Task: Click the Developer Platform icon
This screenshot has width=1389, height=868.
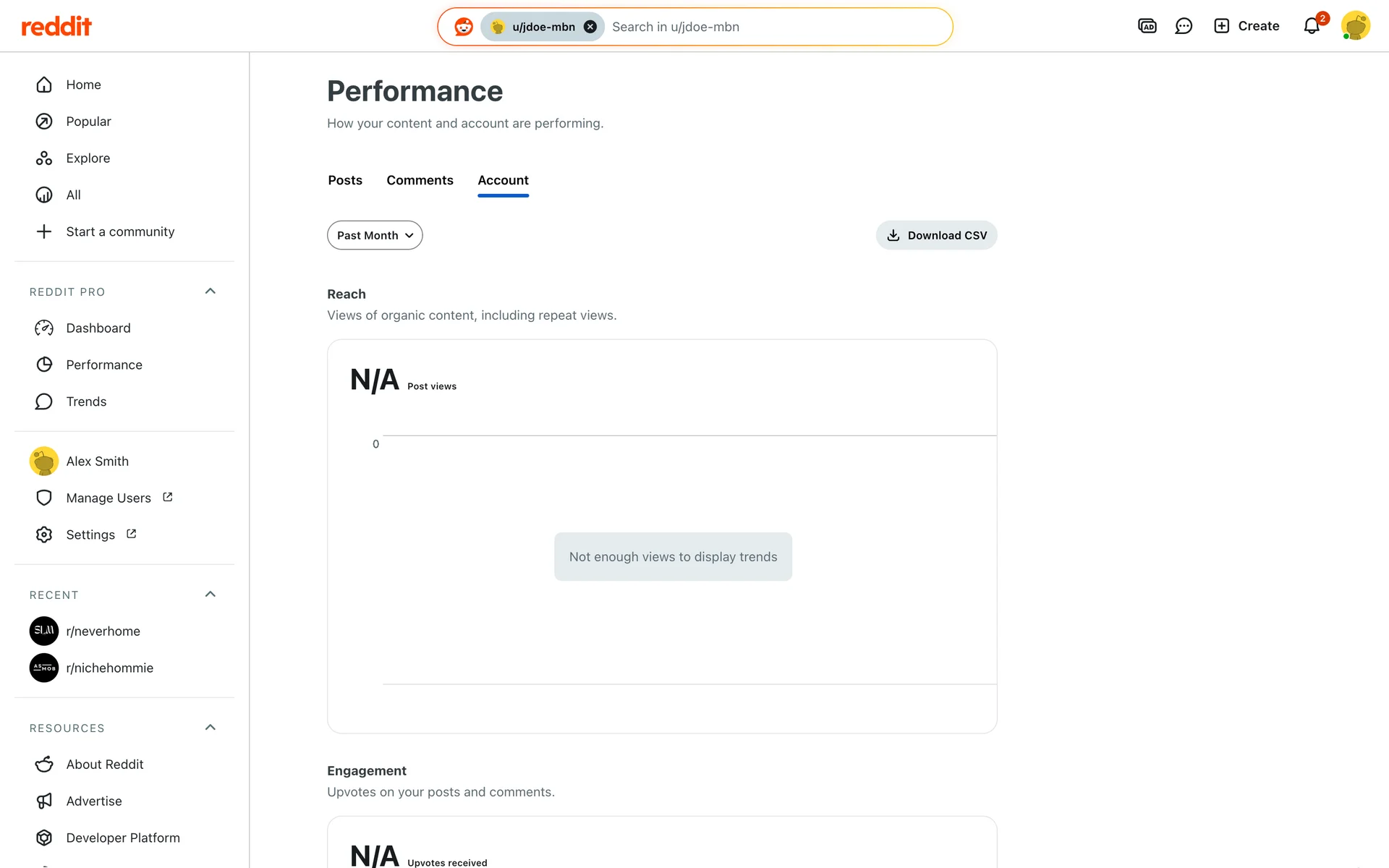Action: [x=44, y=838]
